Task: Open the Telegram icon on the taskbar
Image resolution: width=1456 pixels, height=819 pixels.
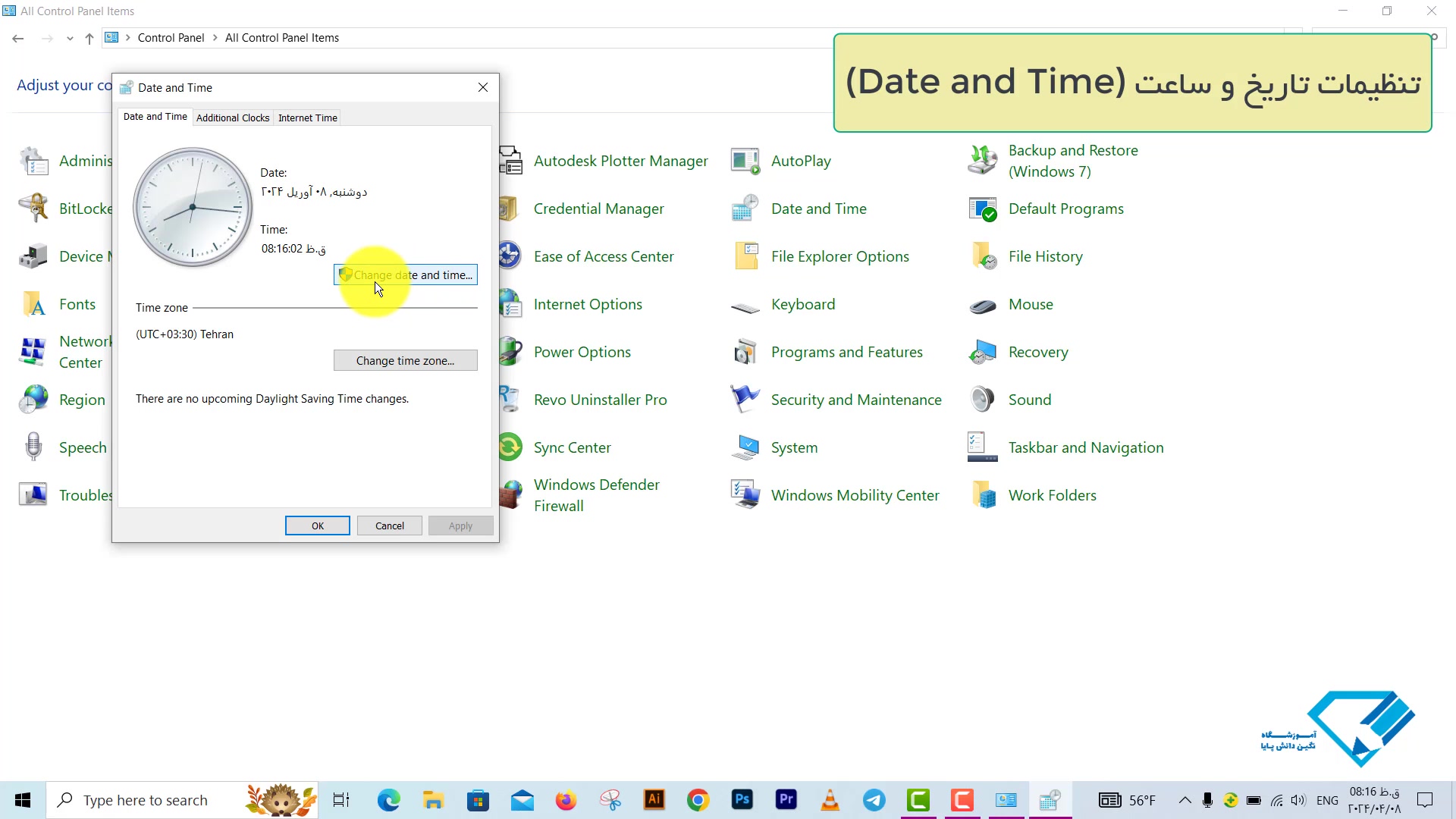Action: point(874,800)
